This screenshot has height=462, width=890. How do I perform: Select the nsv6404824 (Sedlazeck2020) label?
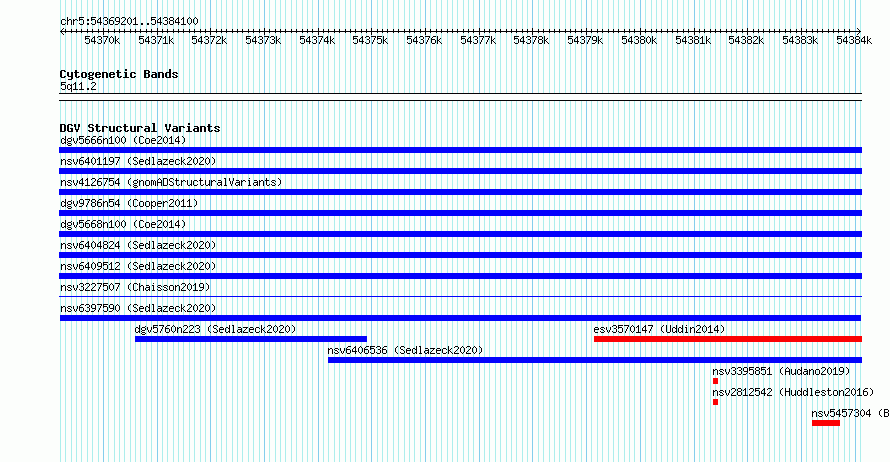click(138, 245)
